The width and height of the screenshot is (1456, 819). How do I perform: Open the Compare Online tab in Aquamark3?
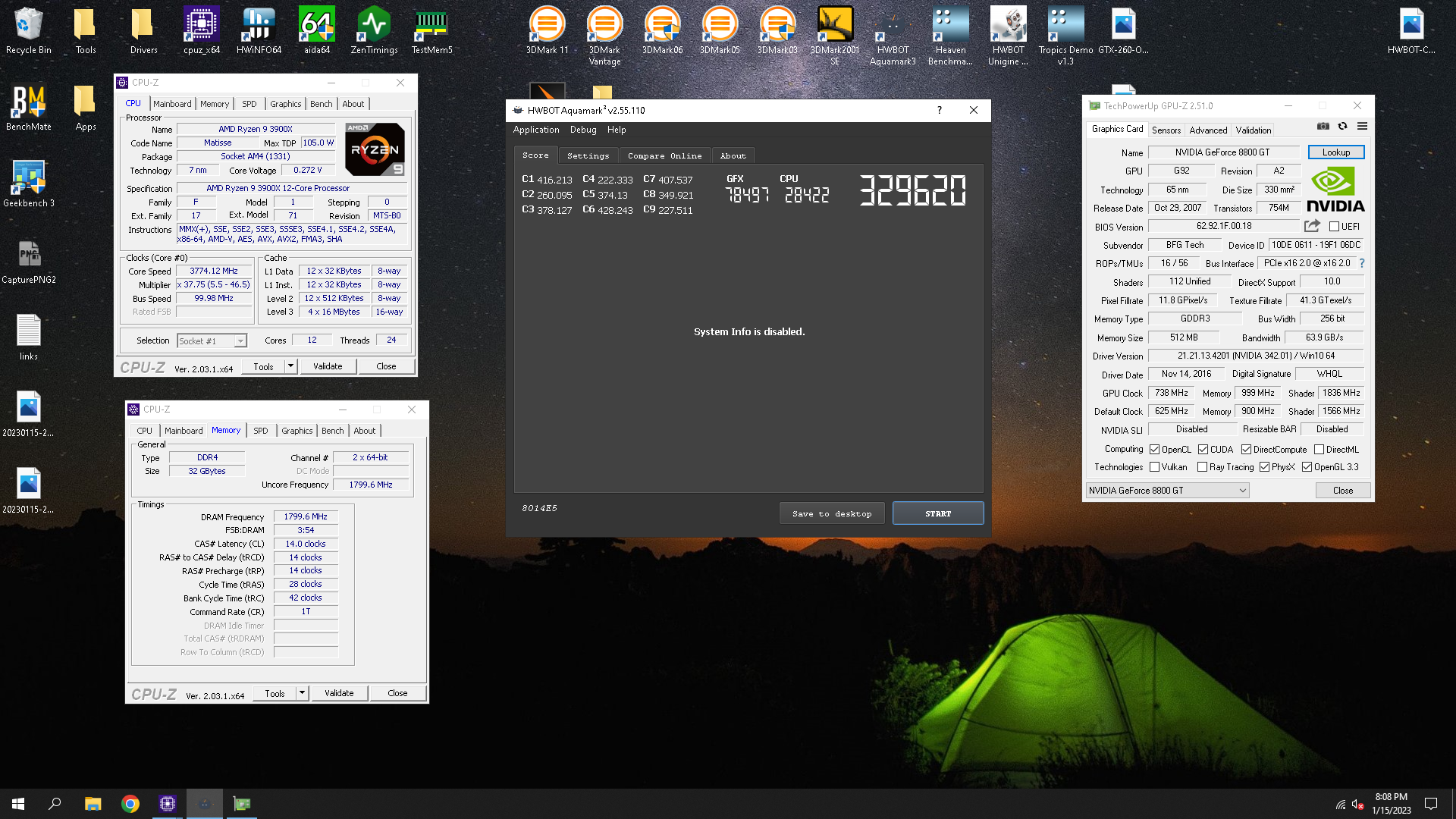pos(664,155)
